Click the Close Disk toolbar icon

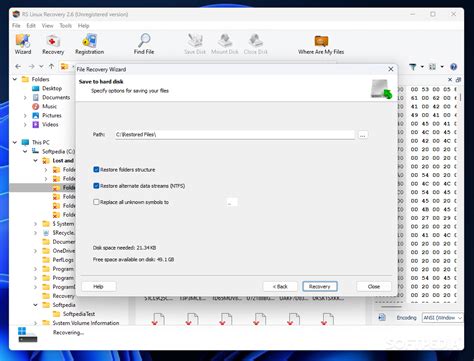click(x=256, y=44)
